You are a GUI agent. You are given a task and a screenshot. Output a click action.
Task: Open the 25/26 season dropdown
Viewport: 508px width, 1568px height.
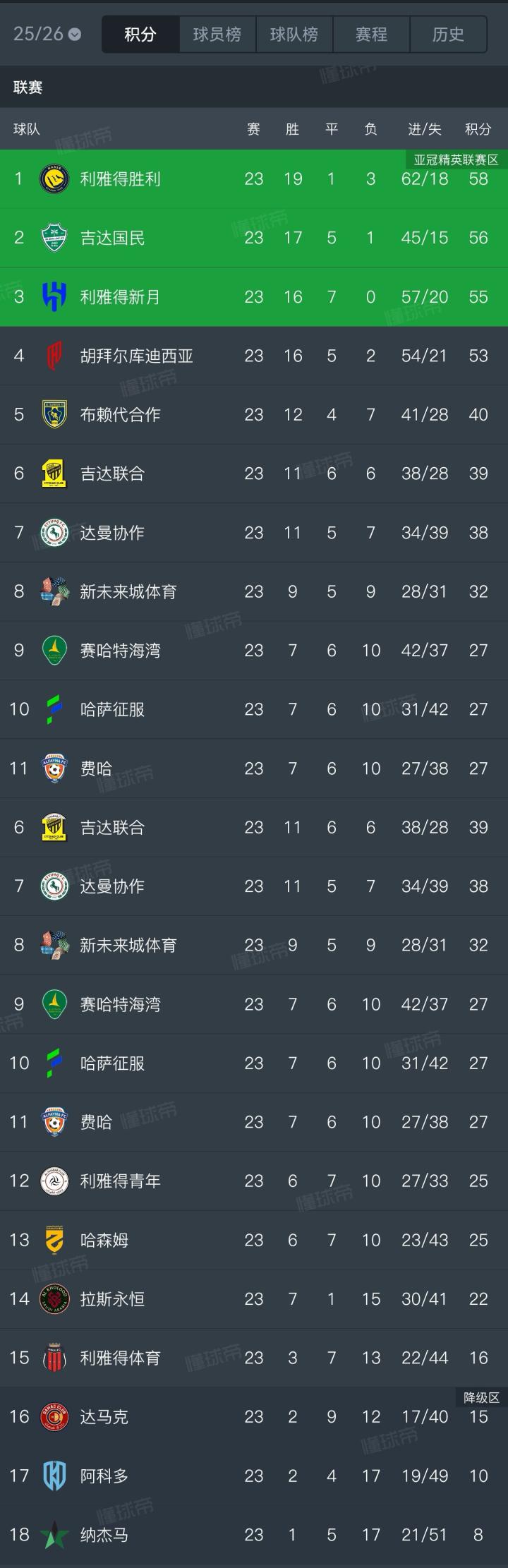point(47,34)
